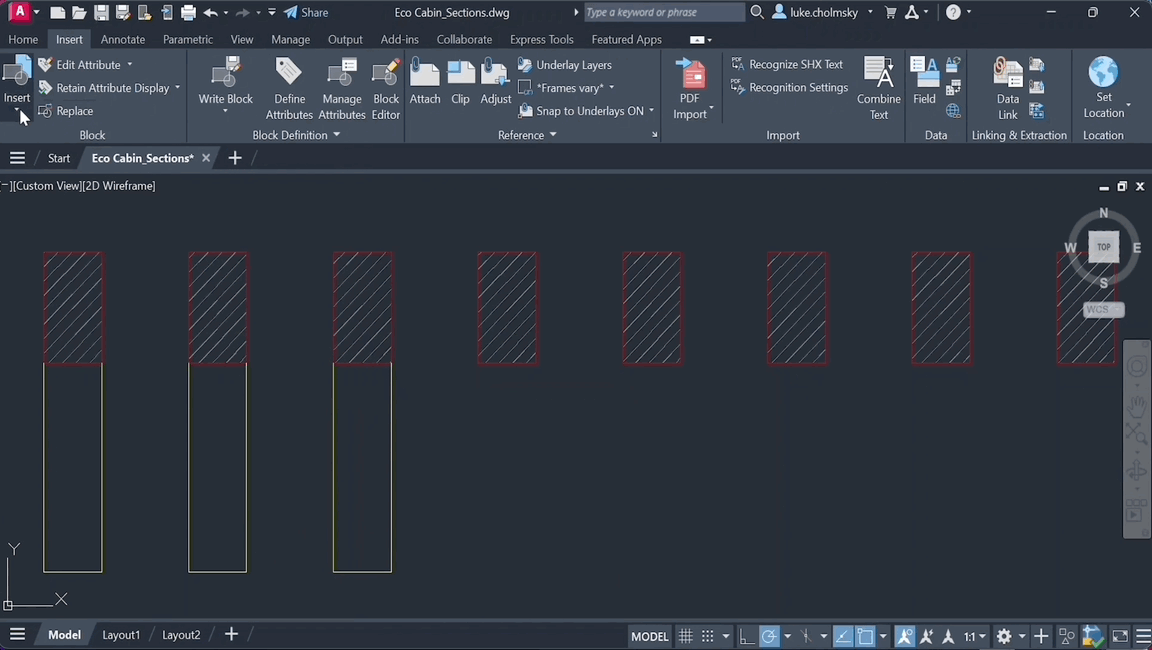This screenshot has width=1152, height=650.
Task: Click Recognition Settings
Action: (789, 87)
